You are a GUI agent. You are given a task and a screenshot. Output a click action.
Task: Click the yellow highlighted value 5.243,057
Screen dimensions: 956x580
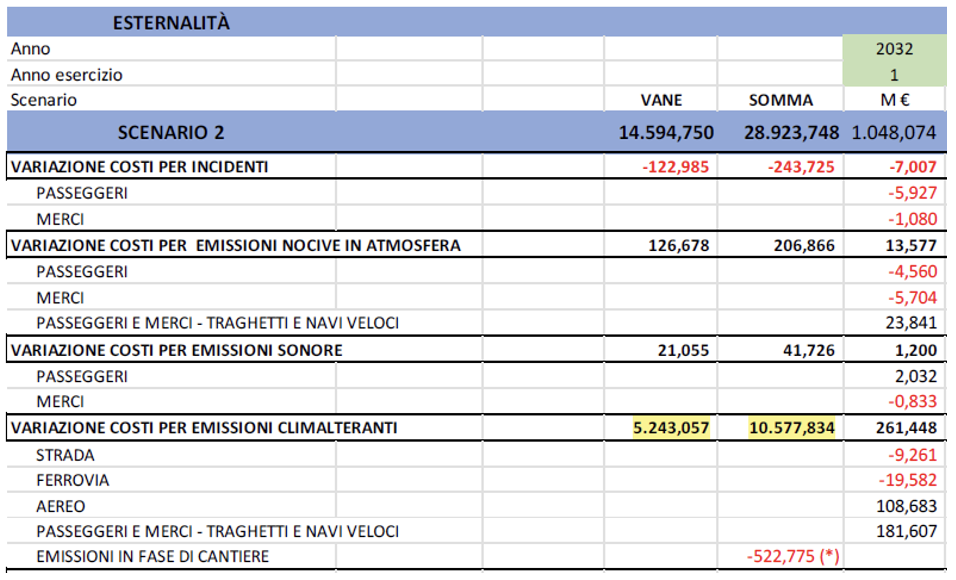pyautogui.click(x=671, y=428)
